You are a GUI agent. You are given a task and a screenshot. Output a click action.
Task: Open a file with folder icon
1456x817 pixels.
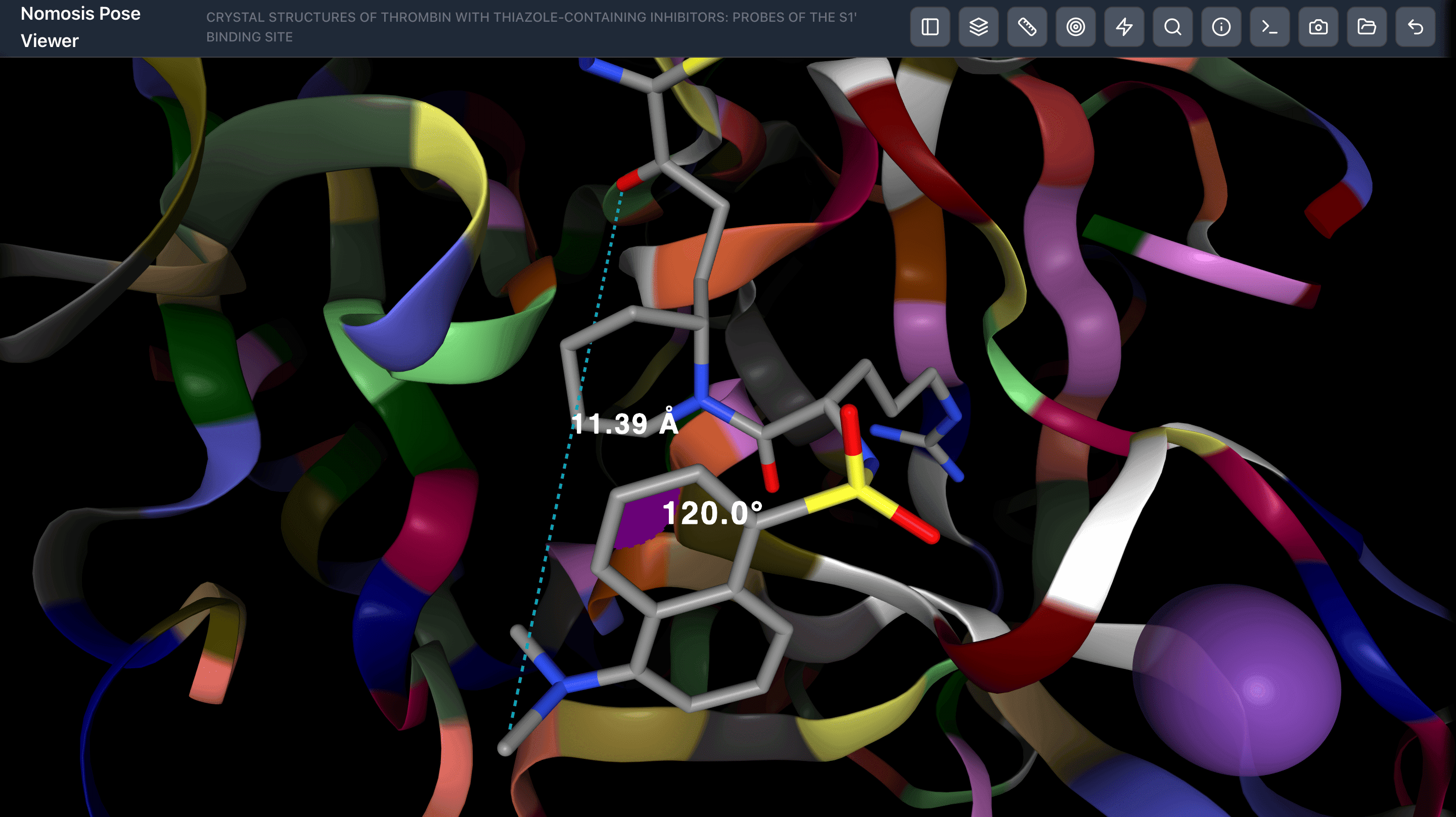coord(1367,27)
